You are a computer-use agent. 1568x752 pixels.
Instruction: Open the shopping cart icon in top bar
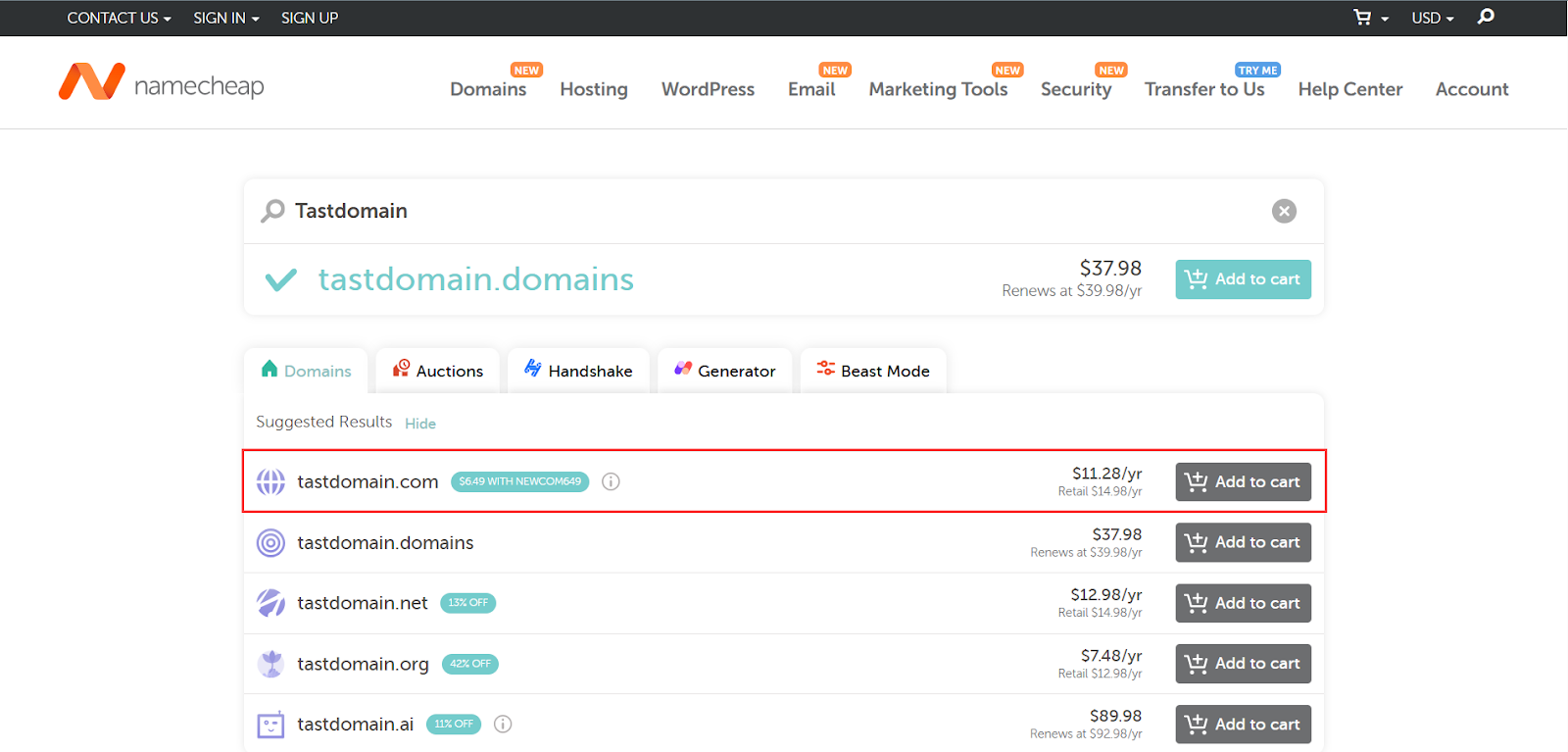click(x=1362, y=18)
